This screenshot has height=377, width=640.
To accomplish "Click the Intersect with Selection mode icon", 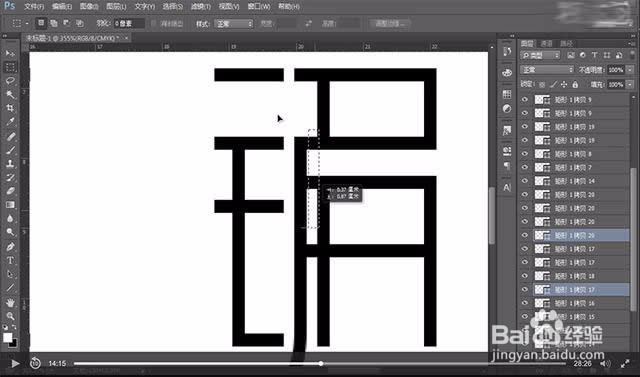I will (x=80, y=23).
